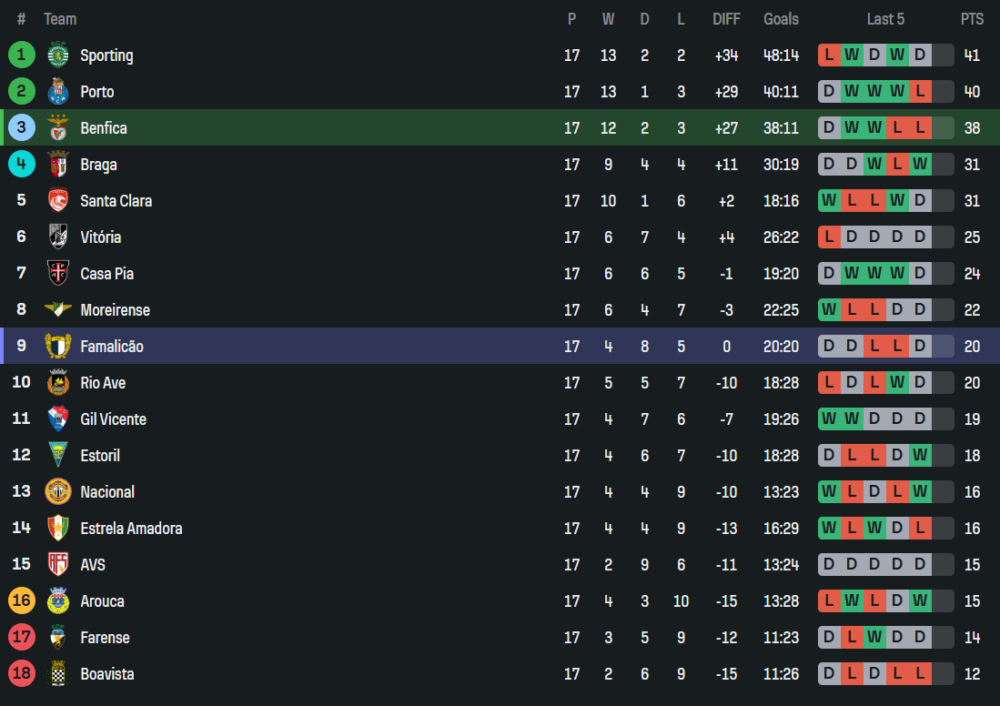Click Sporting's first red L result badge
Viewport: 1000px width, 706px height.
[829, 55]
